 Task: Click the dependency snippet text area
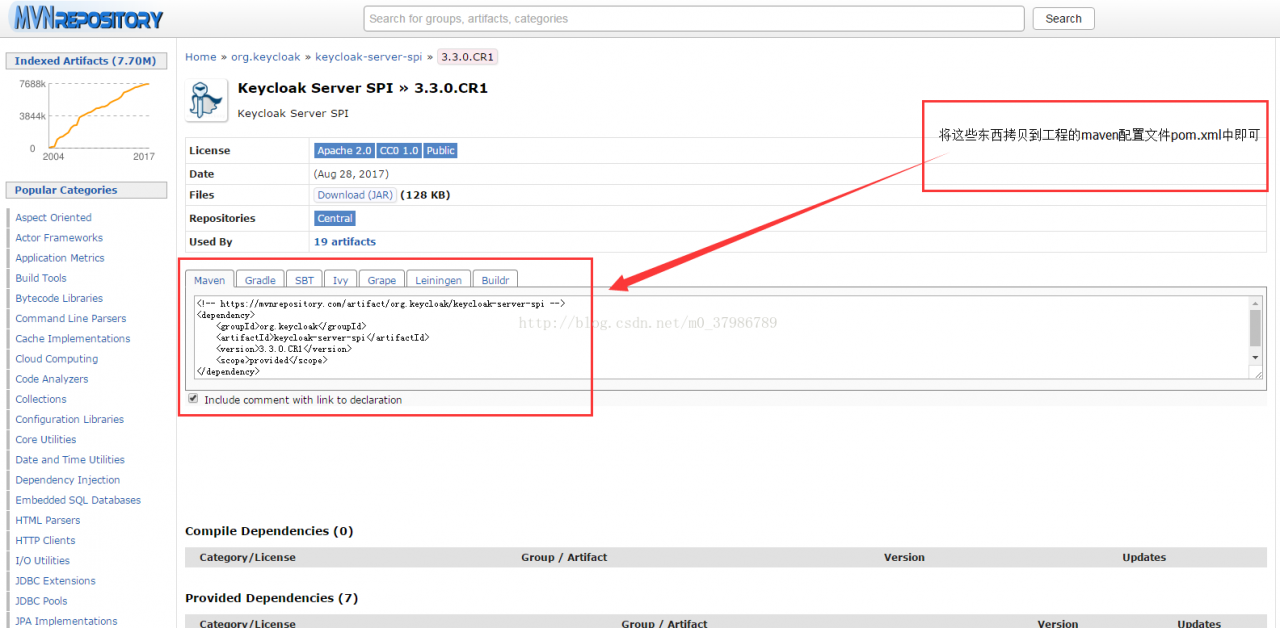click(720, 337)
